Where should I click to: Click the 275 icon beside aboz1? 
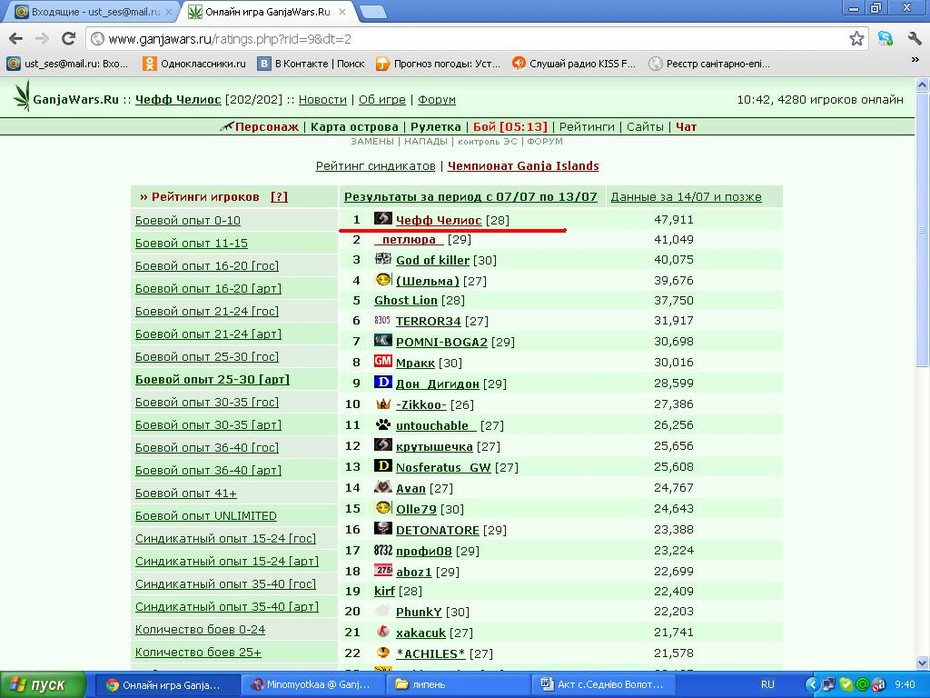coord(383,570)
